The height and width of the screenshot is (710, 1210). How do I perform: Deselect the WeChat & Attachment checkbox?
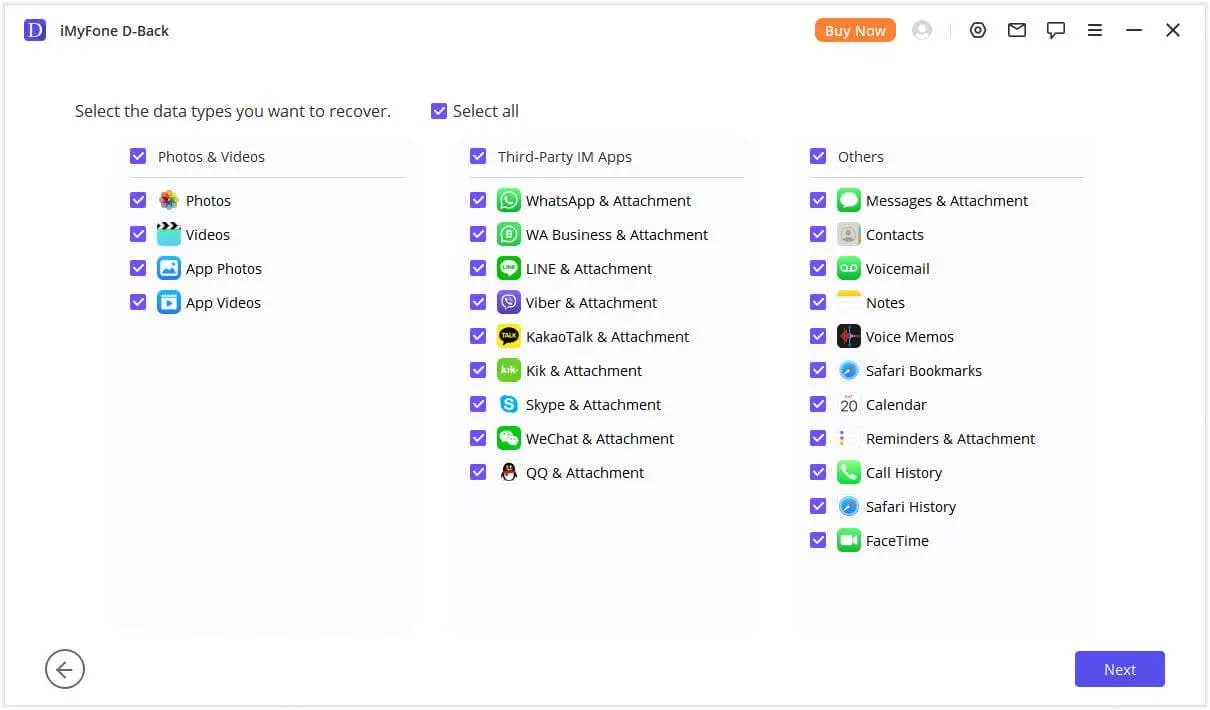(478, 439)
